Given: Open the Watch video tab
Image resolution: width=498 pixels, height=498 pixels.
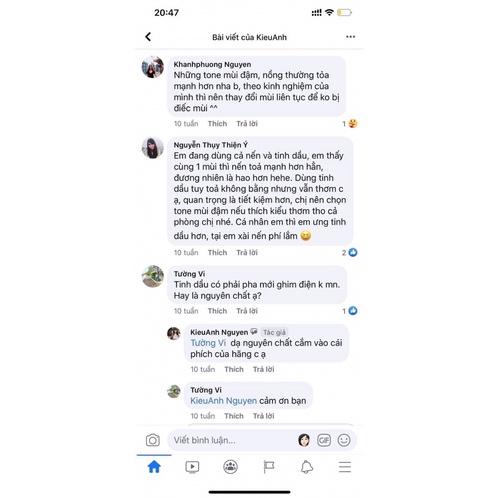Looking at the screenshot, I should pos(192,467).
